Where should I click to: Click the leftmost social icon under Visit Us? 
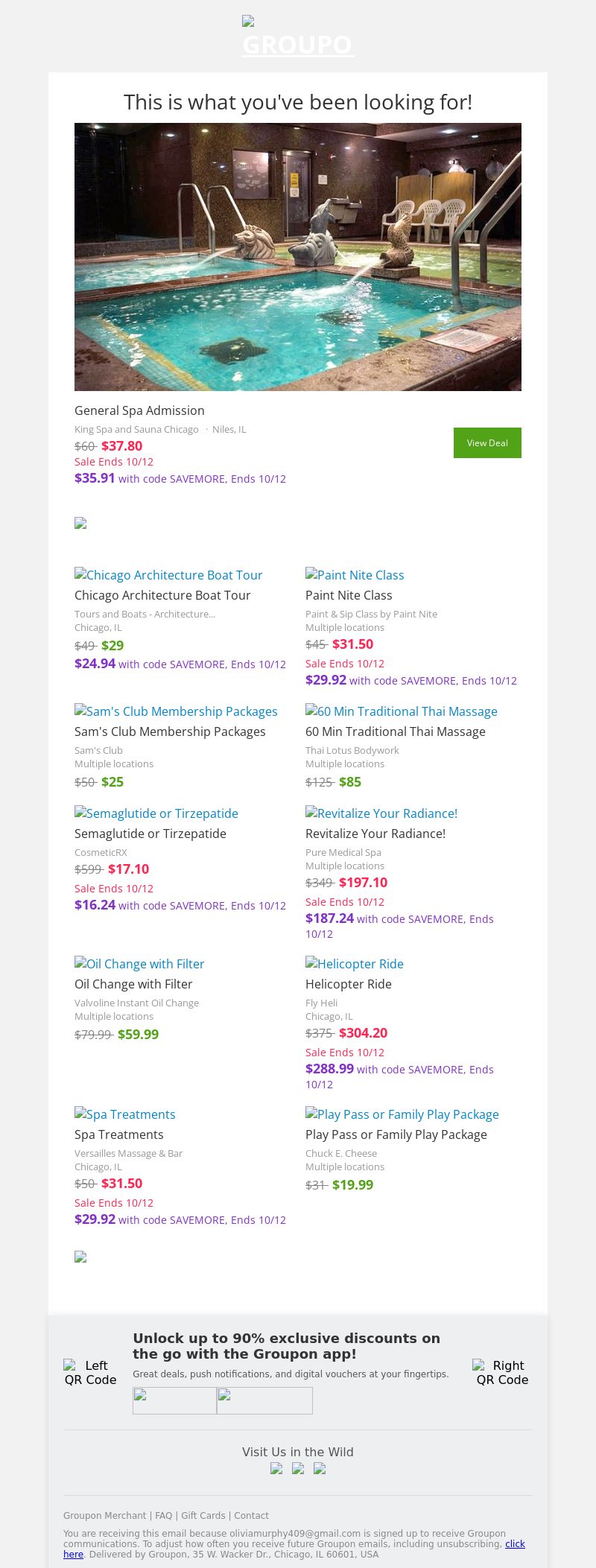(276, 1468)
